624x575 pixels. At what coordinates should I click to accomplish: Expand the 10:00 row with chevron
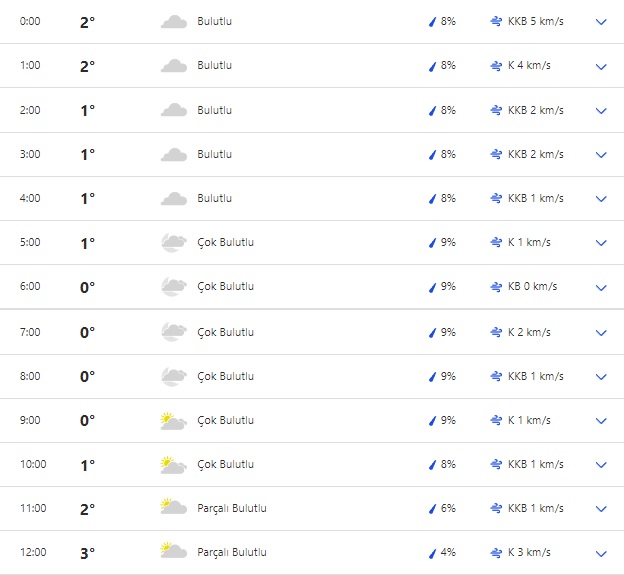pos(601,465)
